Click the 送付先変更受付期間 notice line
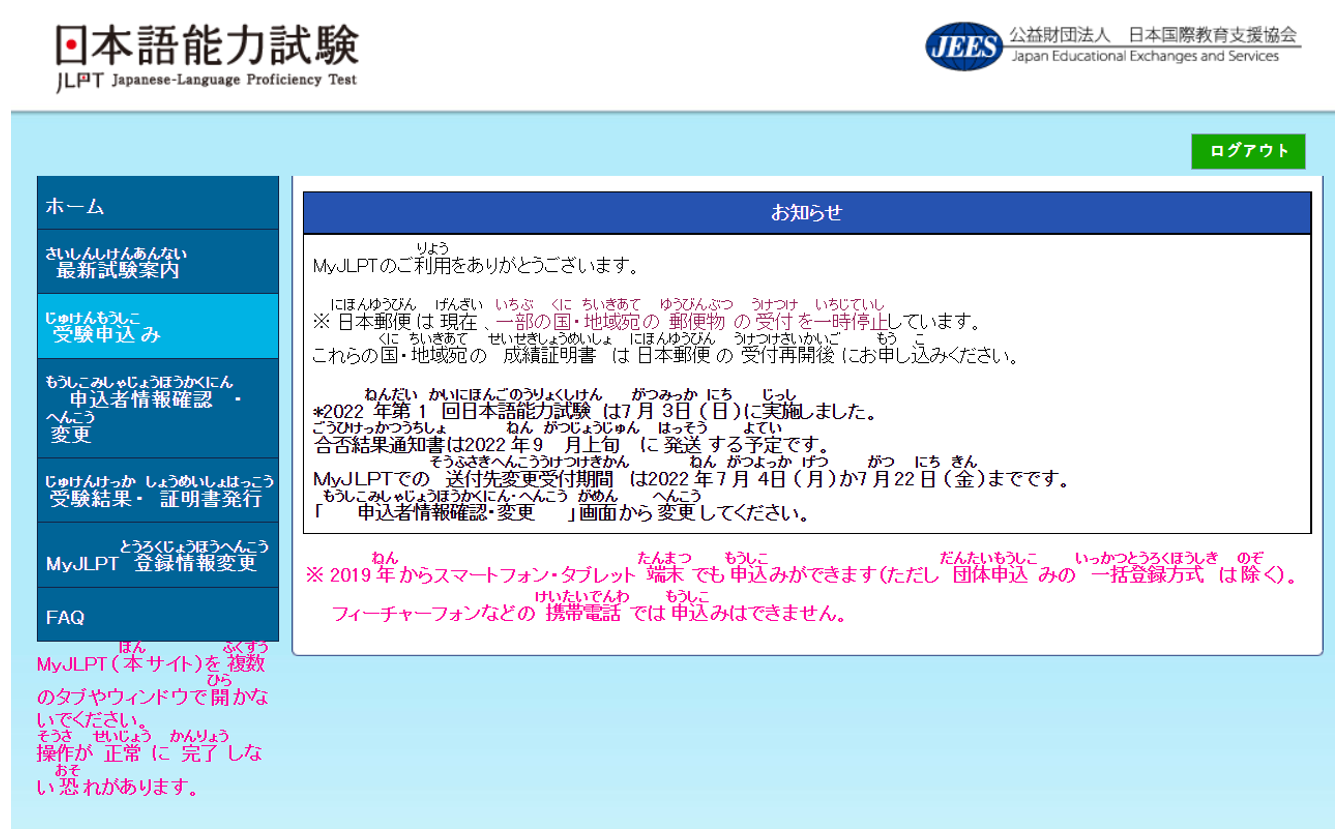 691,472
